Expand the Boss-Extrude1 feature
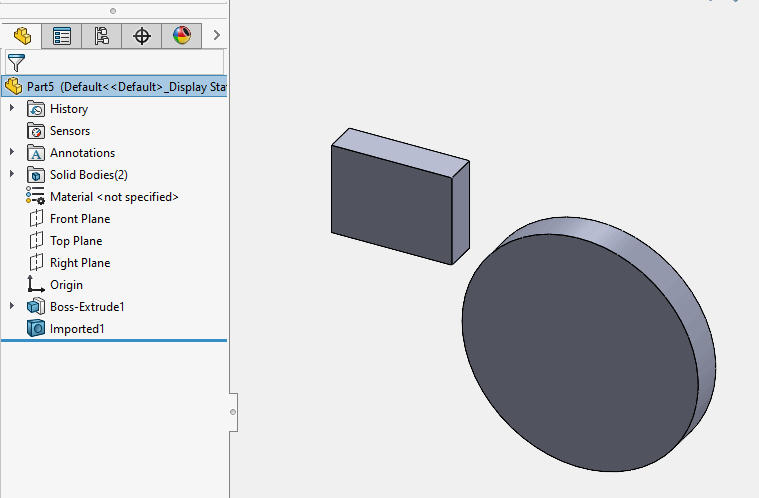The width and height of the screenshot is (759, 498). (x=12, y=306)
